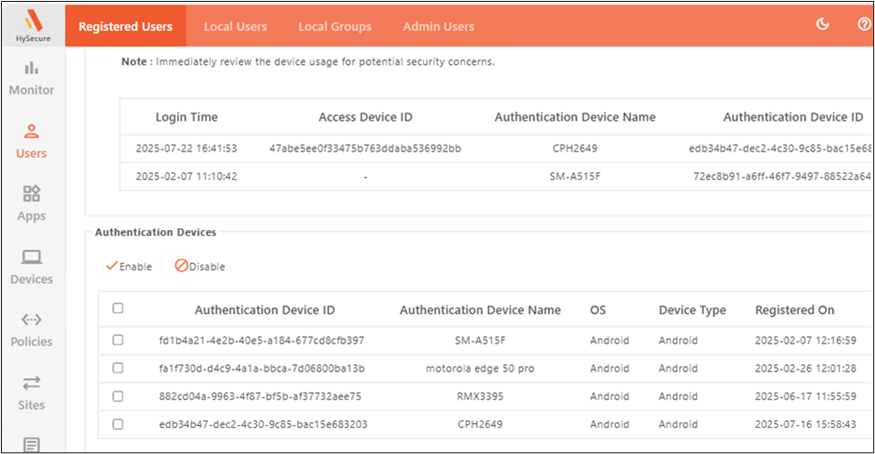Toggle dark mode moon icon

(823, 25)
